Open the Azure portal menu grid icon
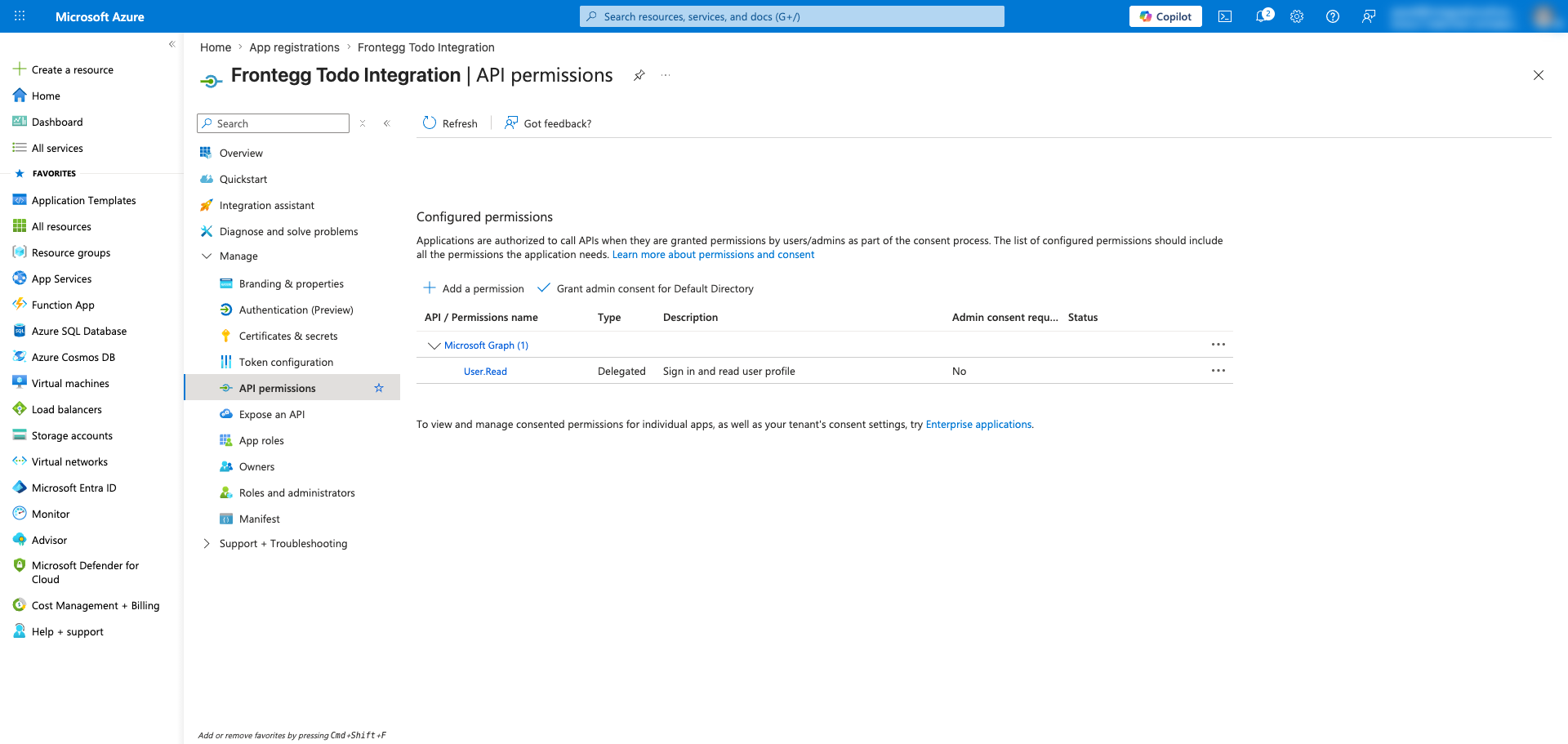The height and width of the screenshot is (744, 1568). pyautogui.click(x=20, y=16)
